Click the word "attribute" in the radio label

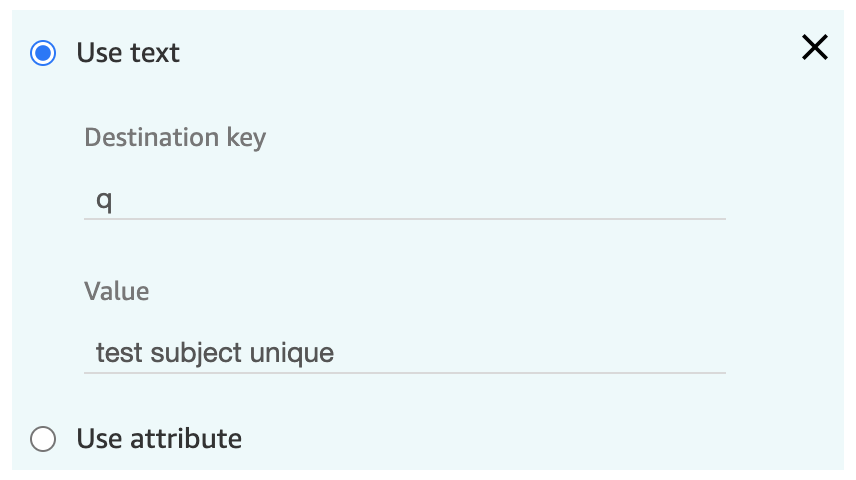186,439
